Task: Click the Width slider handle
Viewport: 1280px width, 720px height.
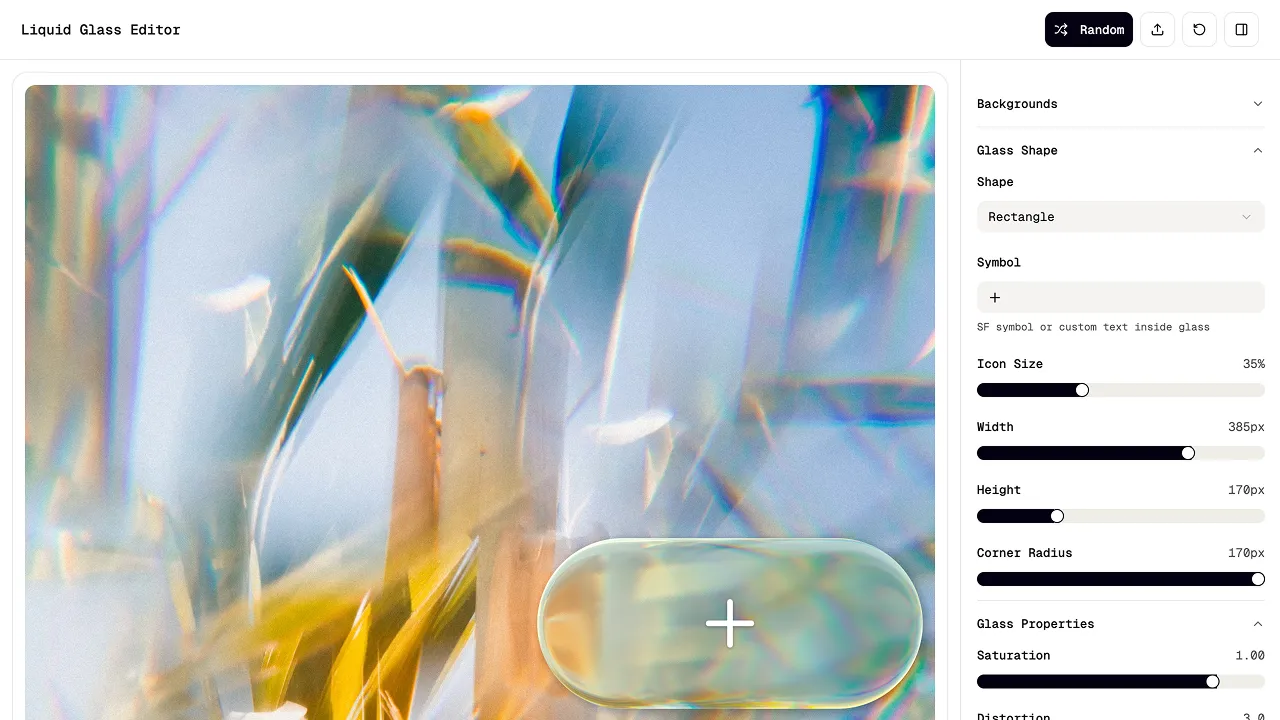Action: [x=1188, y=453]
